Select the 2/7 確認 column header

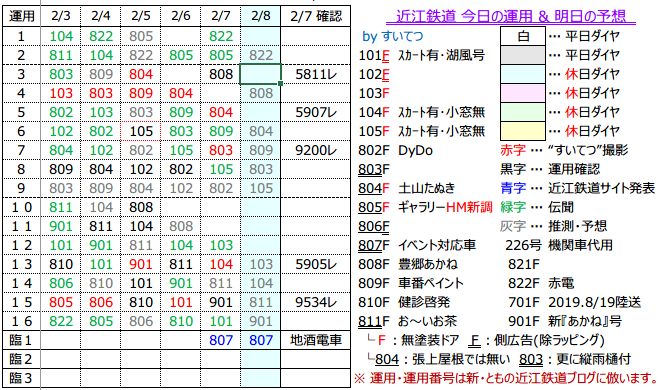(x=316, y=16)
